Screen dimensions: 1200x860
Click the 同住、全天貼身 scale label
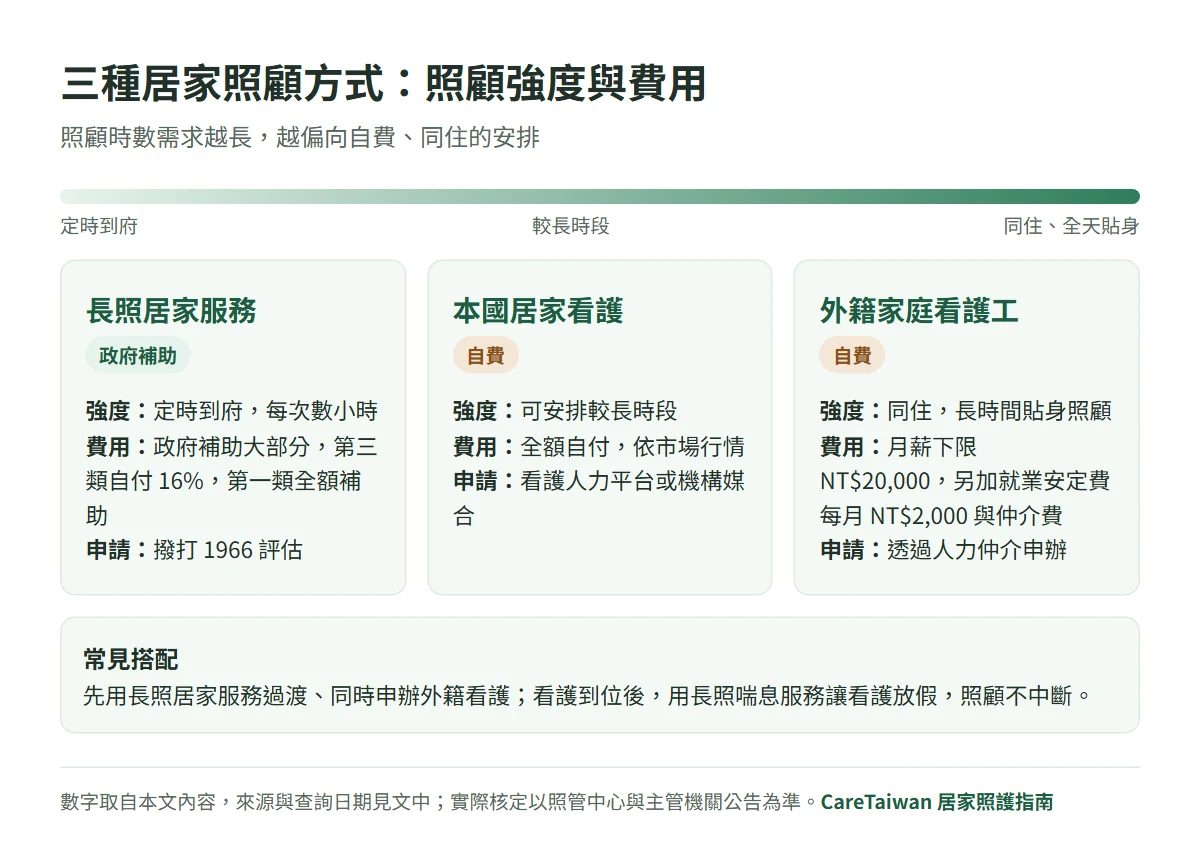[x=1072, y=226]
